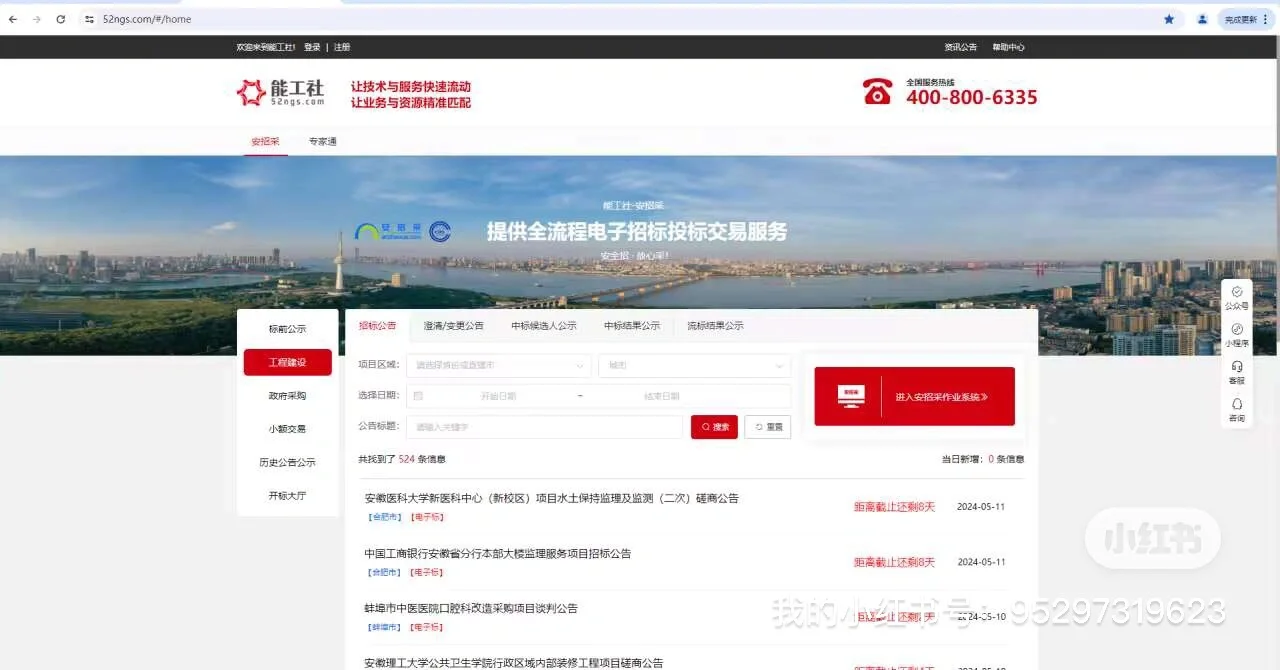Open 帮助中心 from the top bar
The height and width of the screenshot is (670, 1280).
1008,46
